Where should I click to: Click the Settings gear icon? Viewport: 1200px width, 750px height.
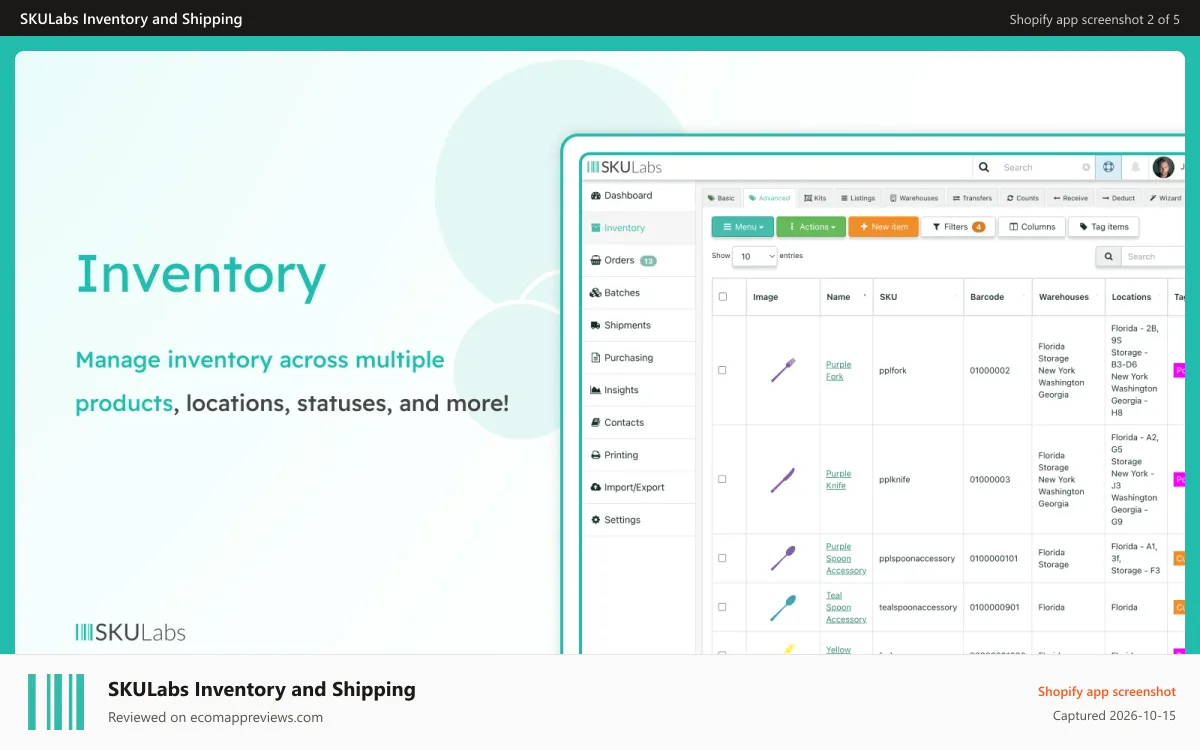pos(596,520)
